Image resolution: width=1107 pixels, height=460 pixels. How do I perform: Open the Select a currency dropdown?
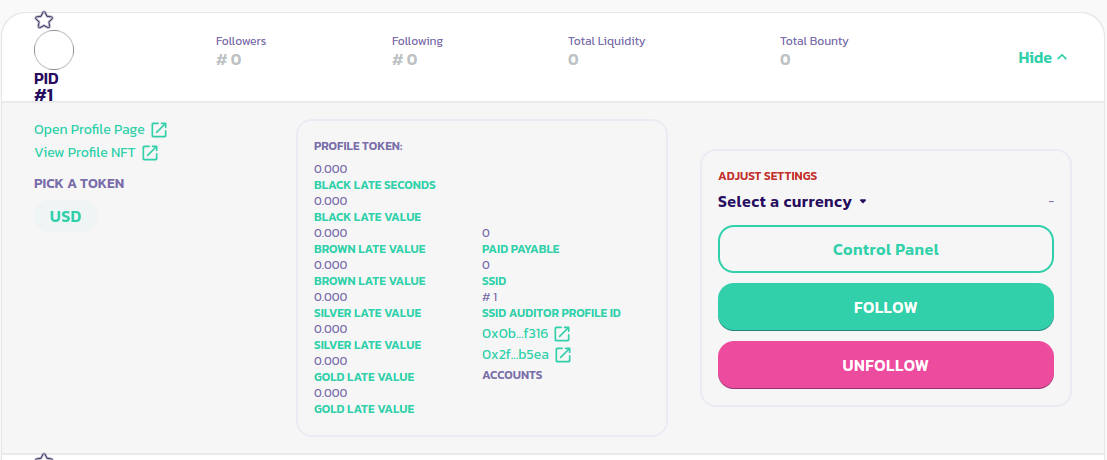point(792,202)
